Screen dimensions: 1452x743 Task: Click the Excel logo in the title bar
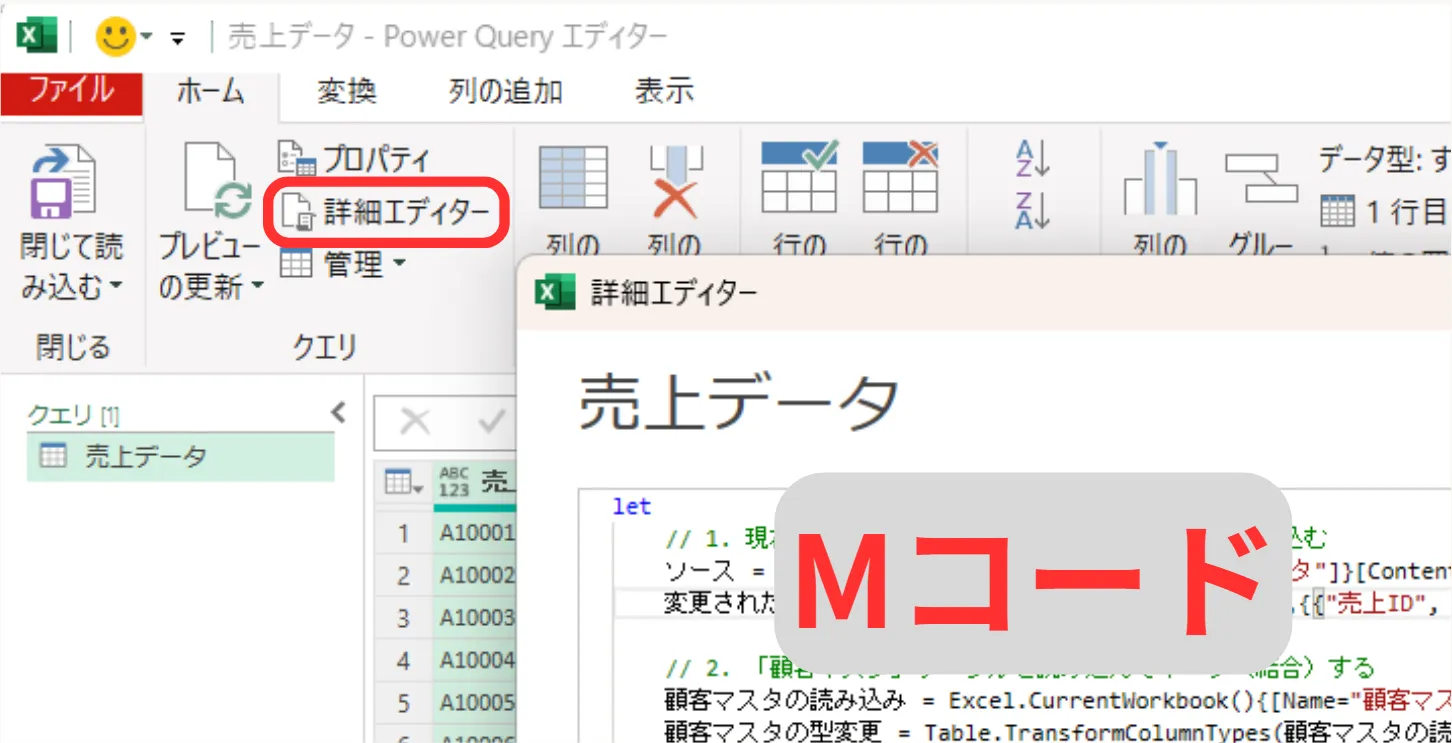point(37,37)
